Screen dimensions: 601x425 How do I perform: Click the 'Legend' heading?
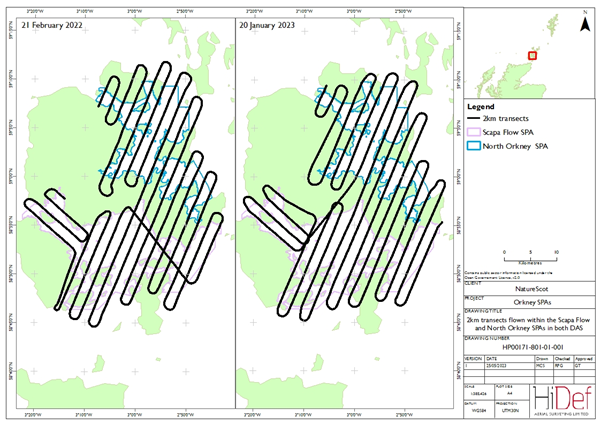481,107
